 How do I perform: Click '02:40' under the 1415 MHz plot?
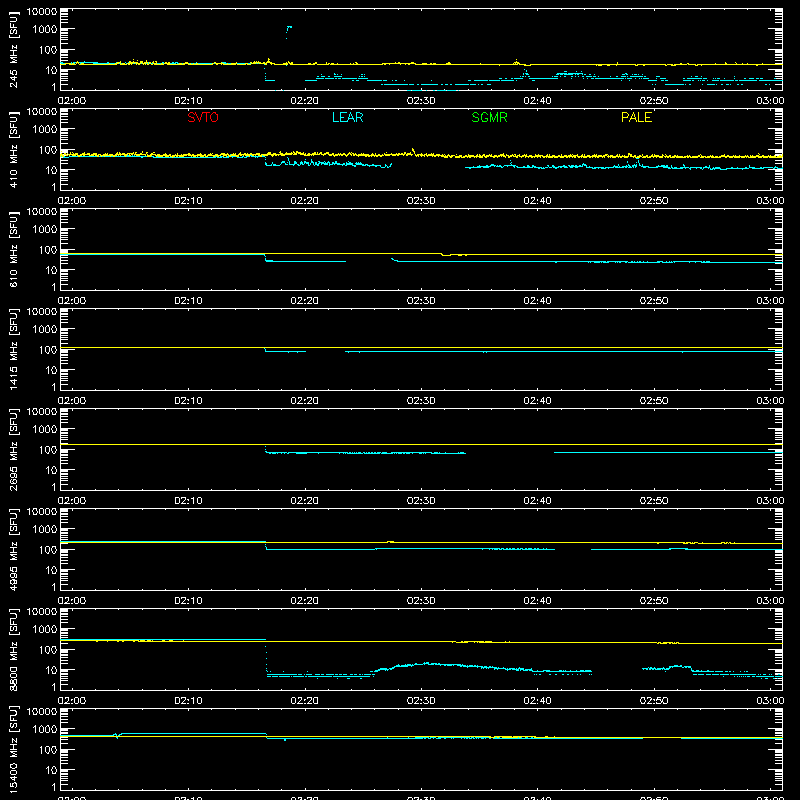537,401
